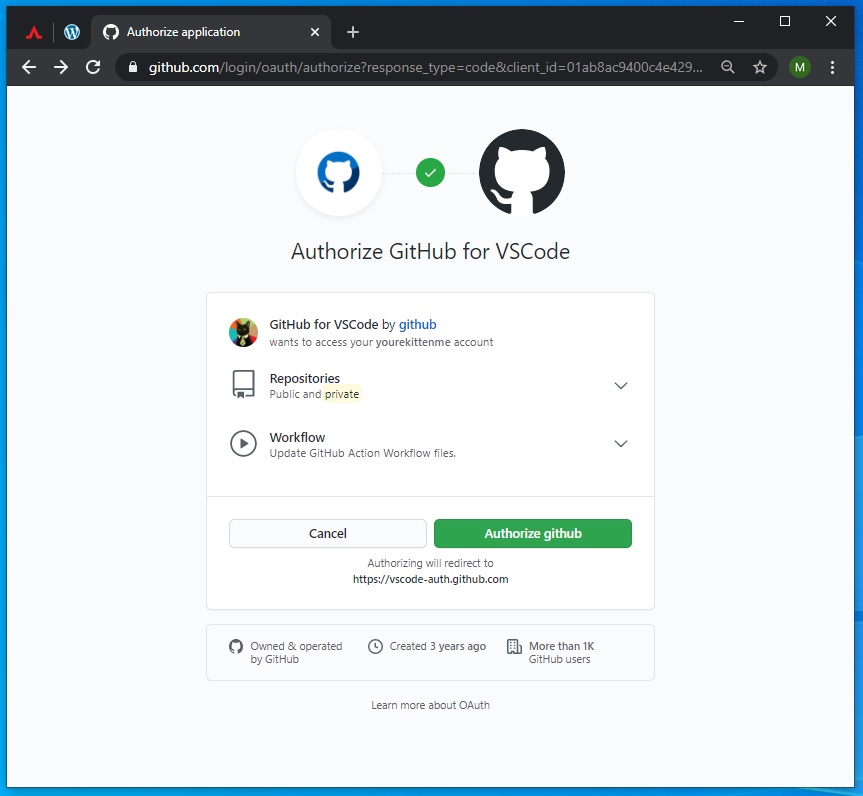Reload the page with refresh icon
The image size is (863, 796).
coord(93,67)
